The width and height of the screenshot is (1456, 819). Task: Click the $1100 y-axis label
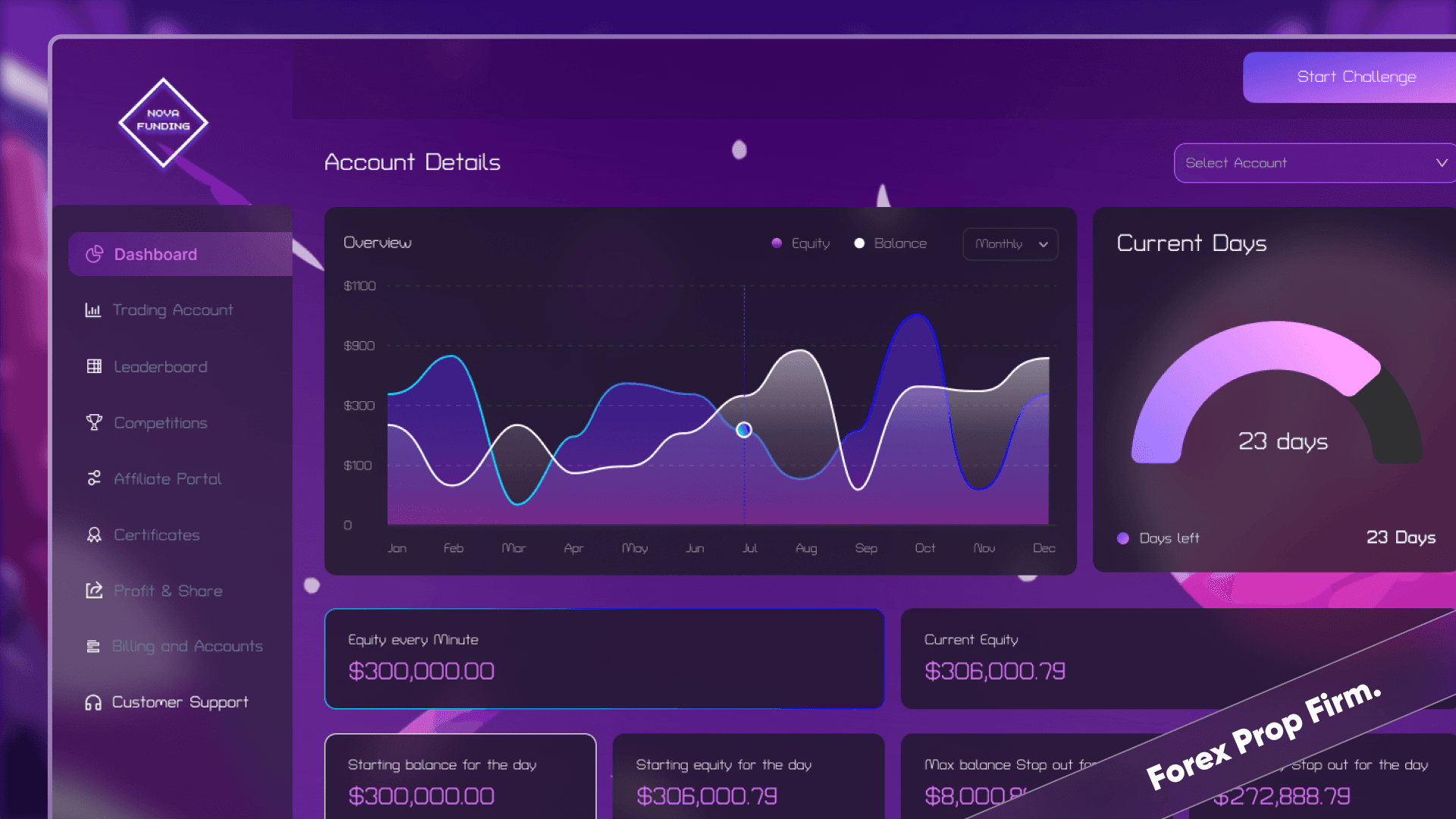click(x=359, y=286)
